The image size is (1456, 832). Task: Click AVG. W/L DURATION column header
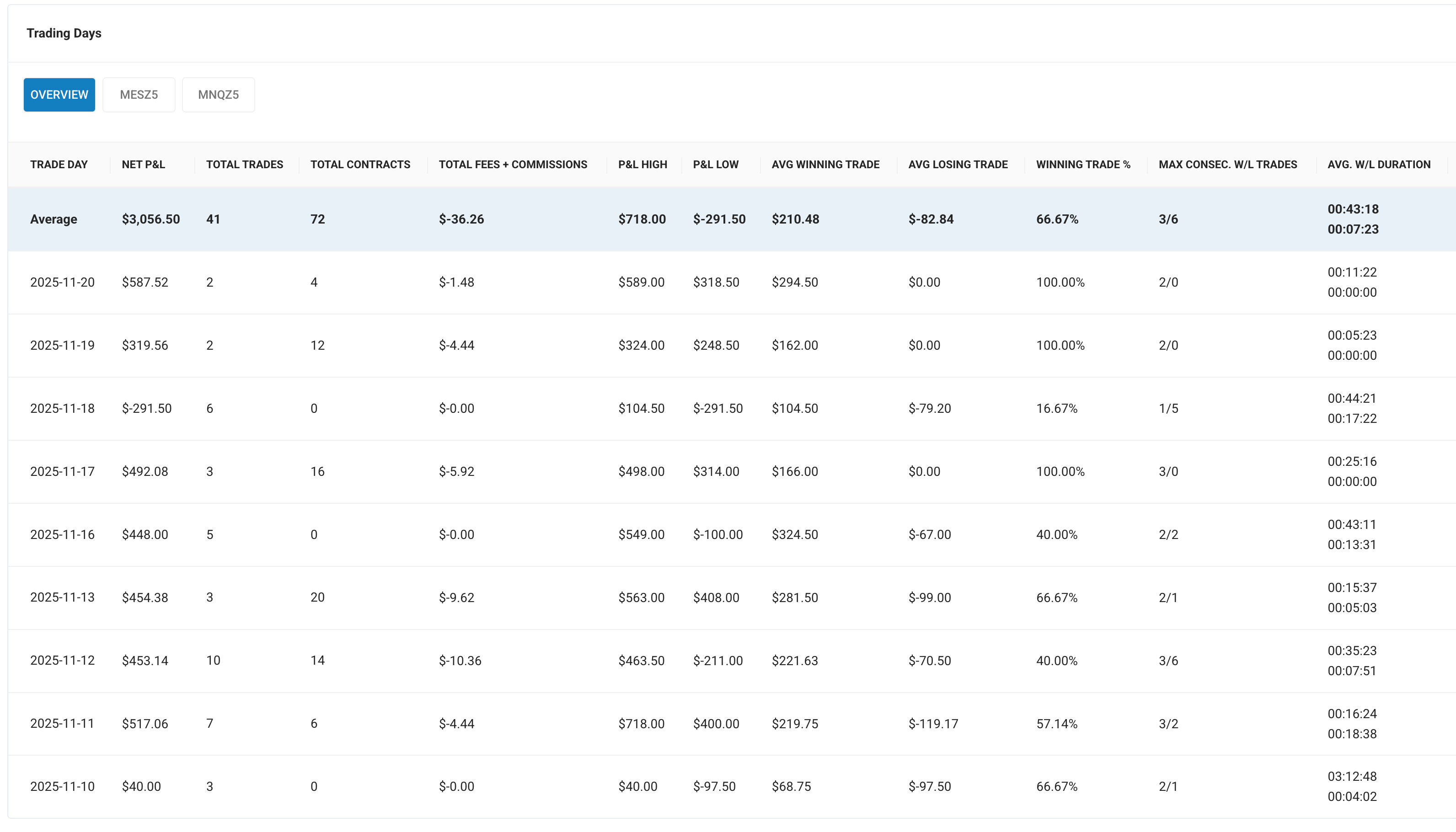[x=1378, y=165]
